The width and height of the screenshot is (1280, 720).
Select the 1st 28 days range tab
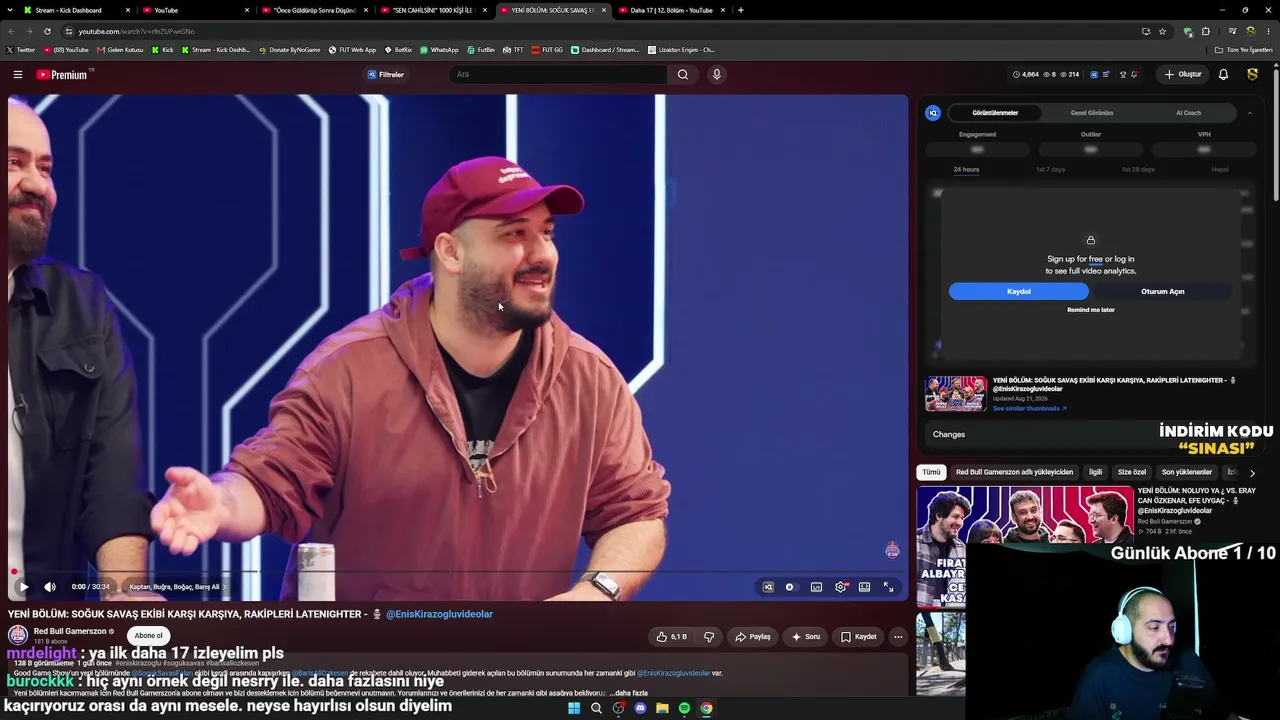click(x=1138, y=169)
